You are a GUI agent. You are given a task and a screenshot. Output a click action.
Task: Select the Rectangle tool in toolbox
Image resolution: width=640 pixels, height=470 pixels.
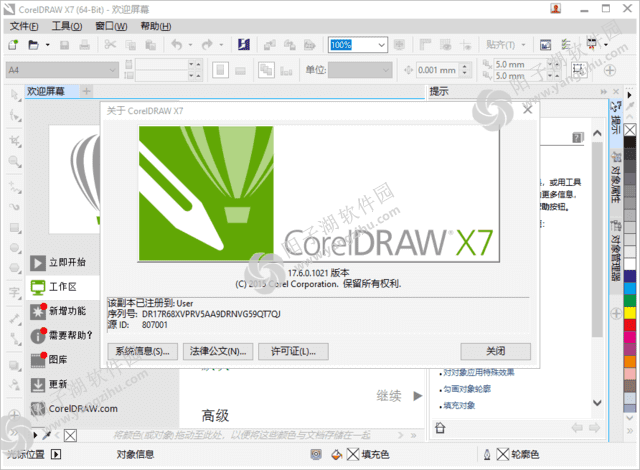point(15,228)
